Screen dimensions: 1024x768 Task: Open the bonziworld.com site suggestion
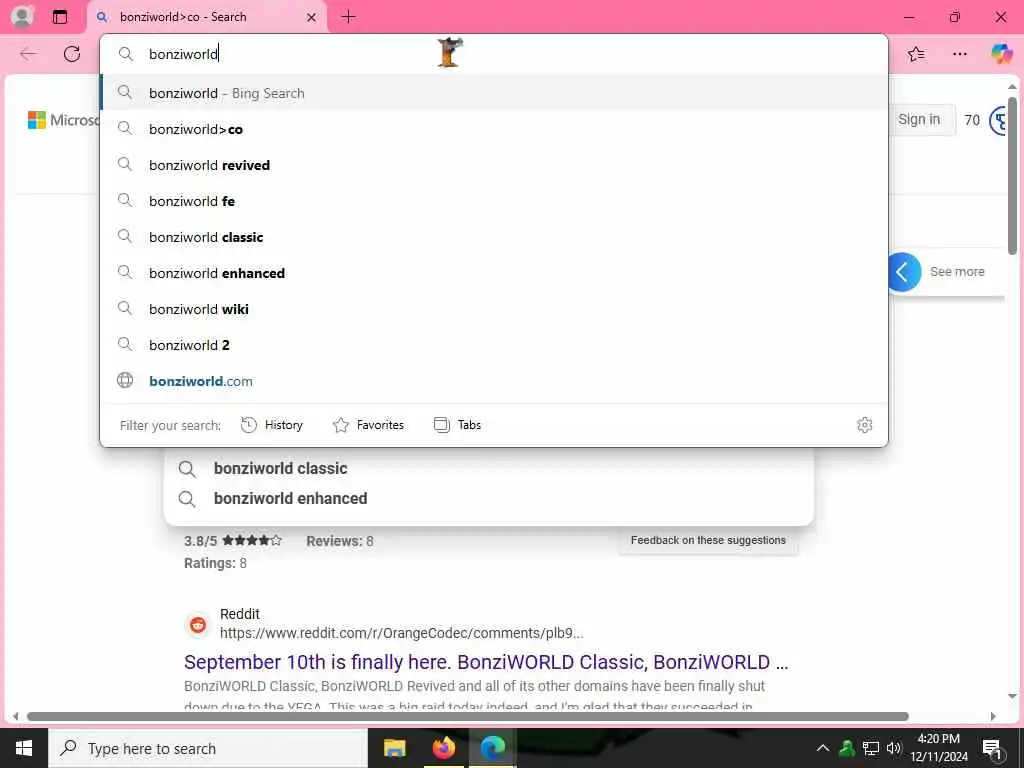point(494,381)
